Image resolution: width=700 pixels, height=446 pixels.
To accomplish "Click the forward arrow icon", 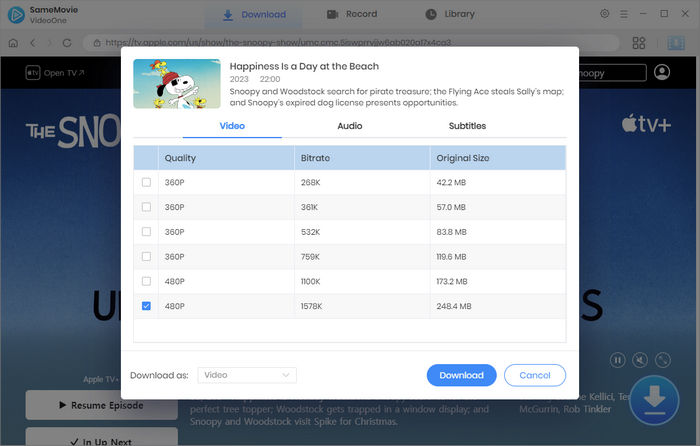I will (50, 43).
